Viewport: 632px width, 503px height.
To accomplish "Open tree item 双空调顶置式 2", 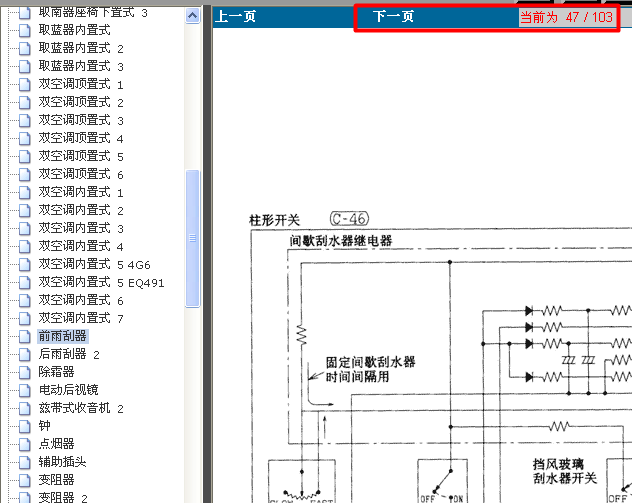I will 81,102.
